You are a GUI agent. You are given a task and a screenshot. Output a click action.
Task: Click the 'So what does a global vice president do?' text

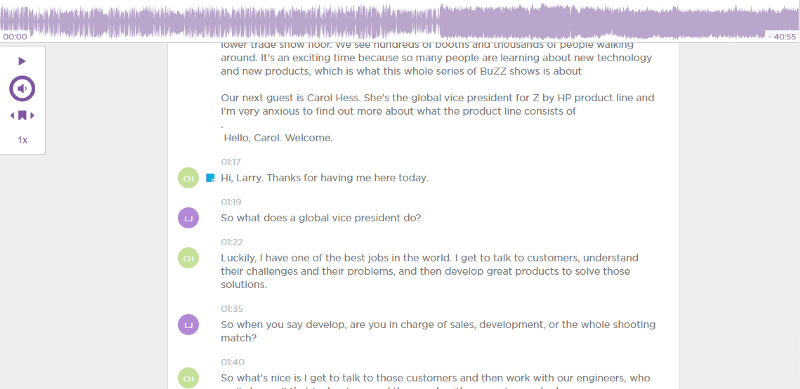320,218
